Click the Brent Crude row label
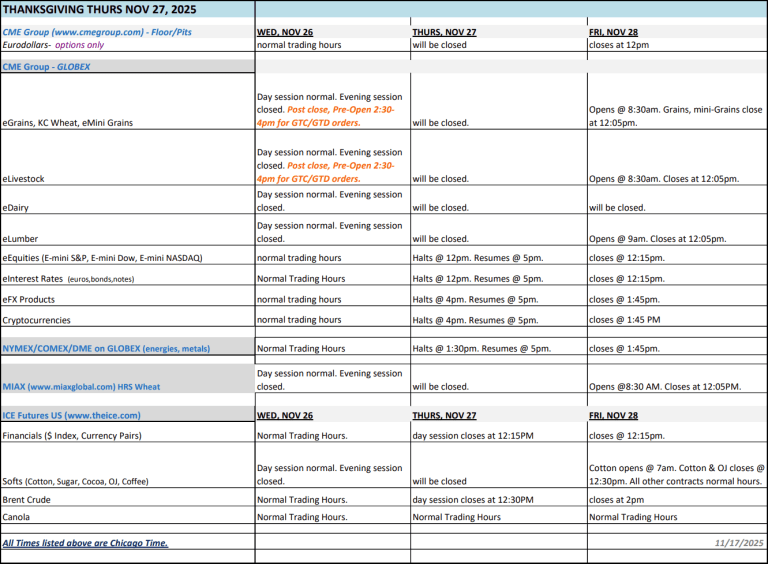Screen dimensions: 768x564 pos(28,499)
